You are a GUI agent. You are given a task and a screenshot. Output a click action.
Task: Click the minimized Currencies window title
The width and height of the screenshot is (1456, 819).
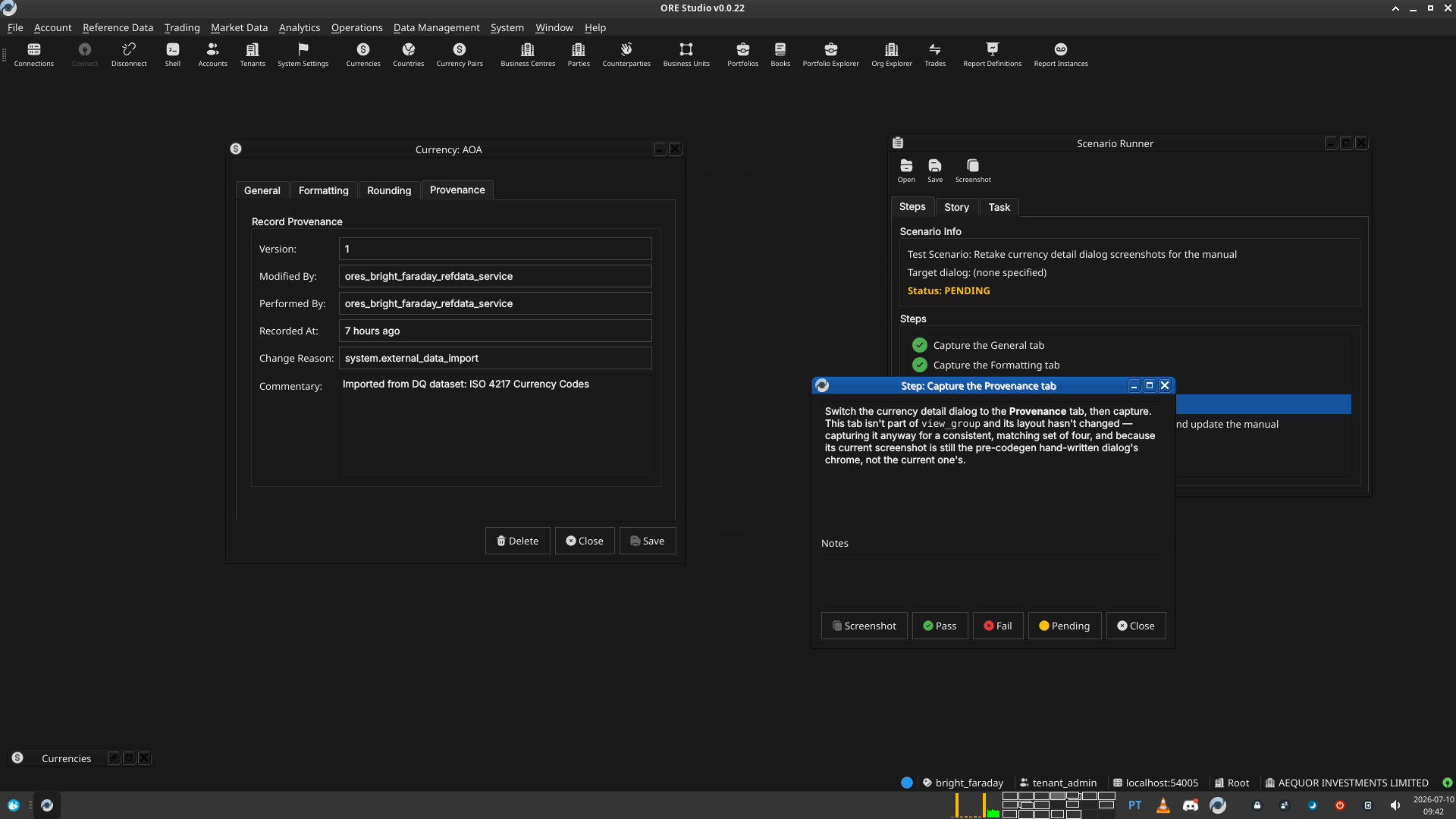[x=66, y=758]
